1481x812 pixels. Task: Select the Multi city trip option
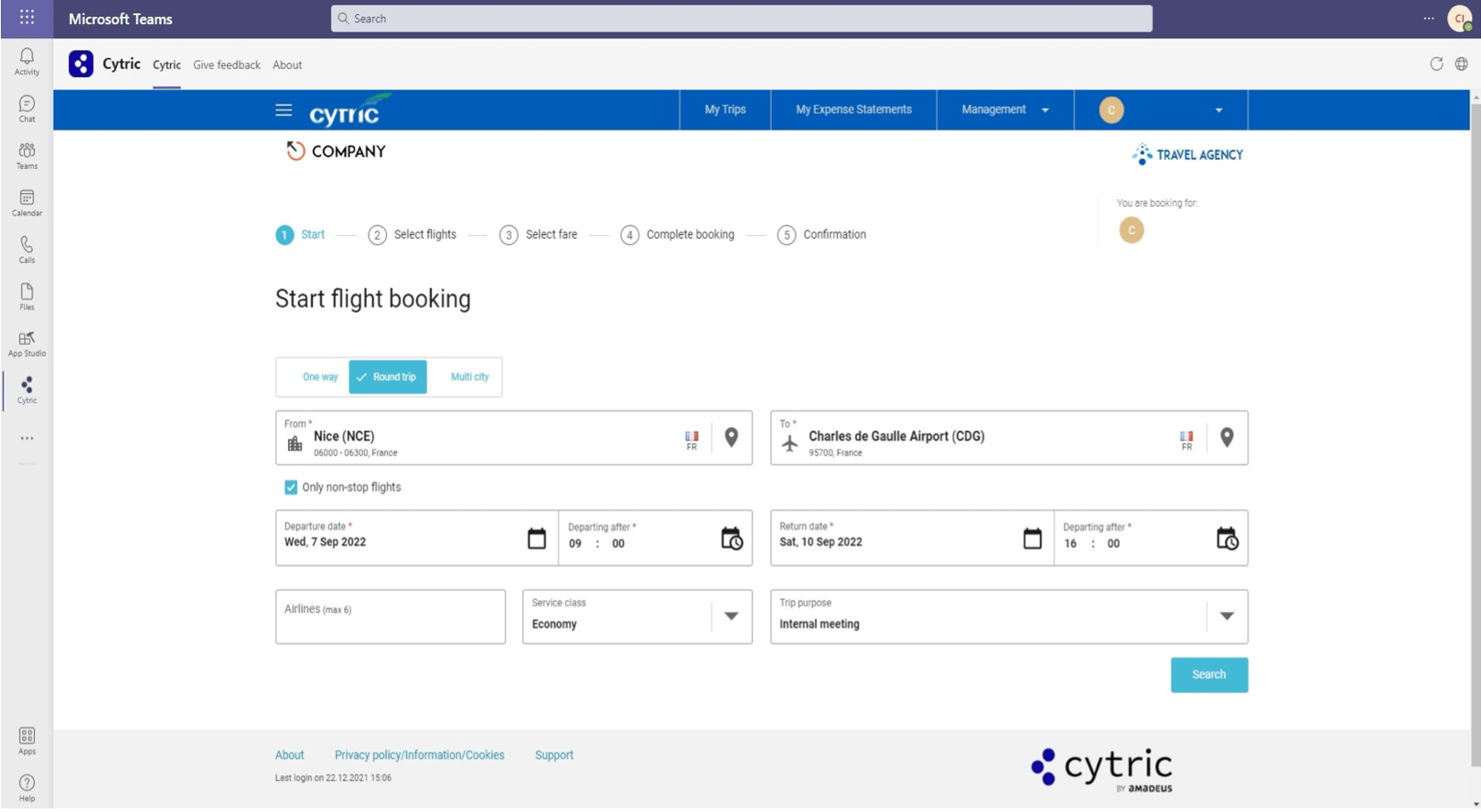pyautogui.click(x=469, y=376)
